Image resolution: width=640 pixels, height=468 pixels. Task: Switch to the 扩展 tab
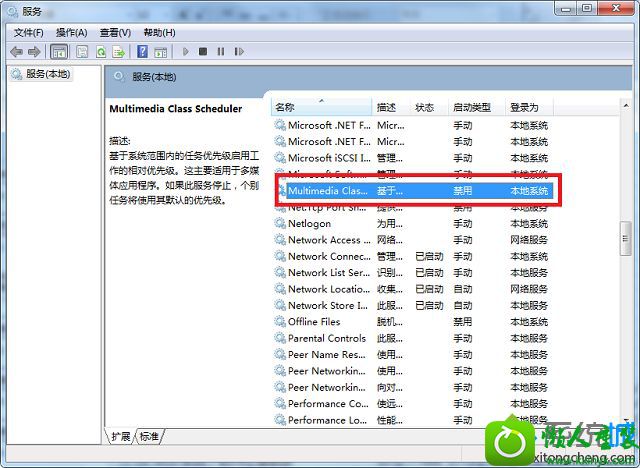pos(120,436)
